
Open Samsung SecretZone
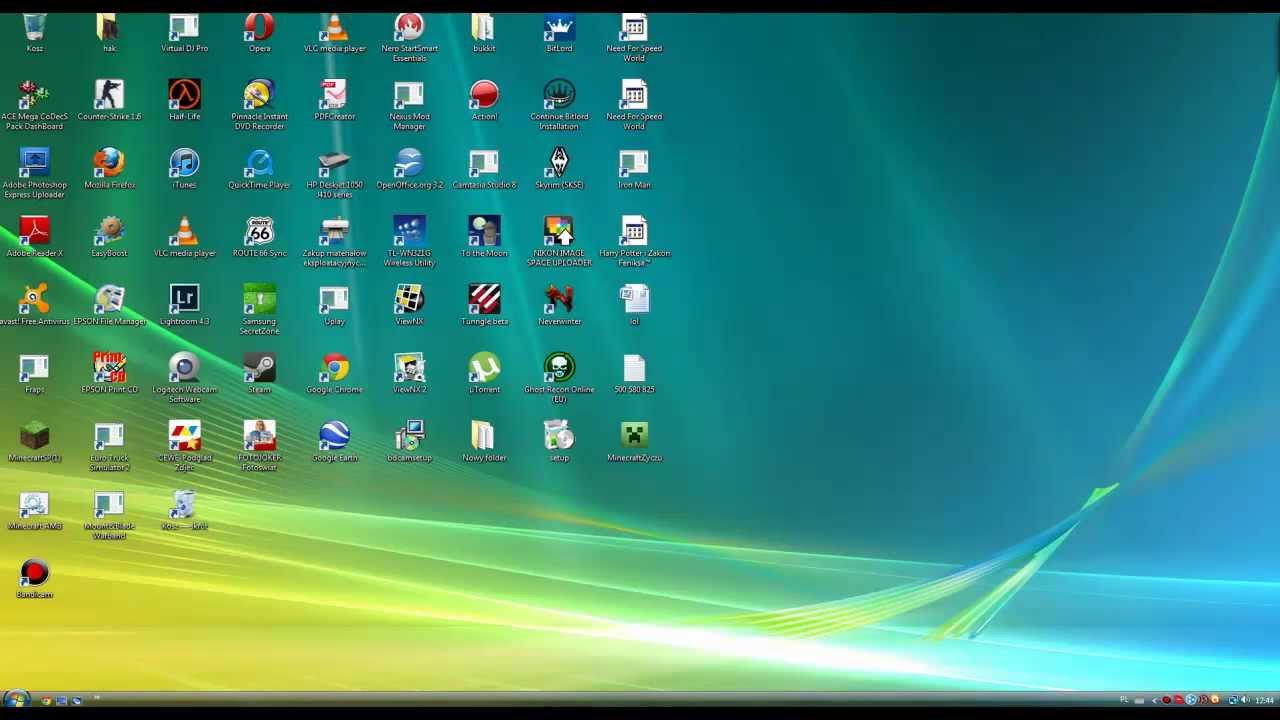[x=259, y=310]
